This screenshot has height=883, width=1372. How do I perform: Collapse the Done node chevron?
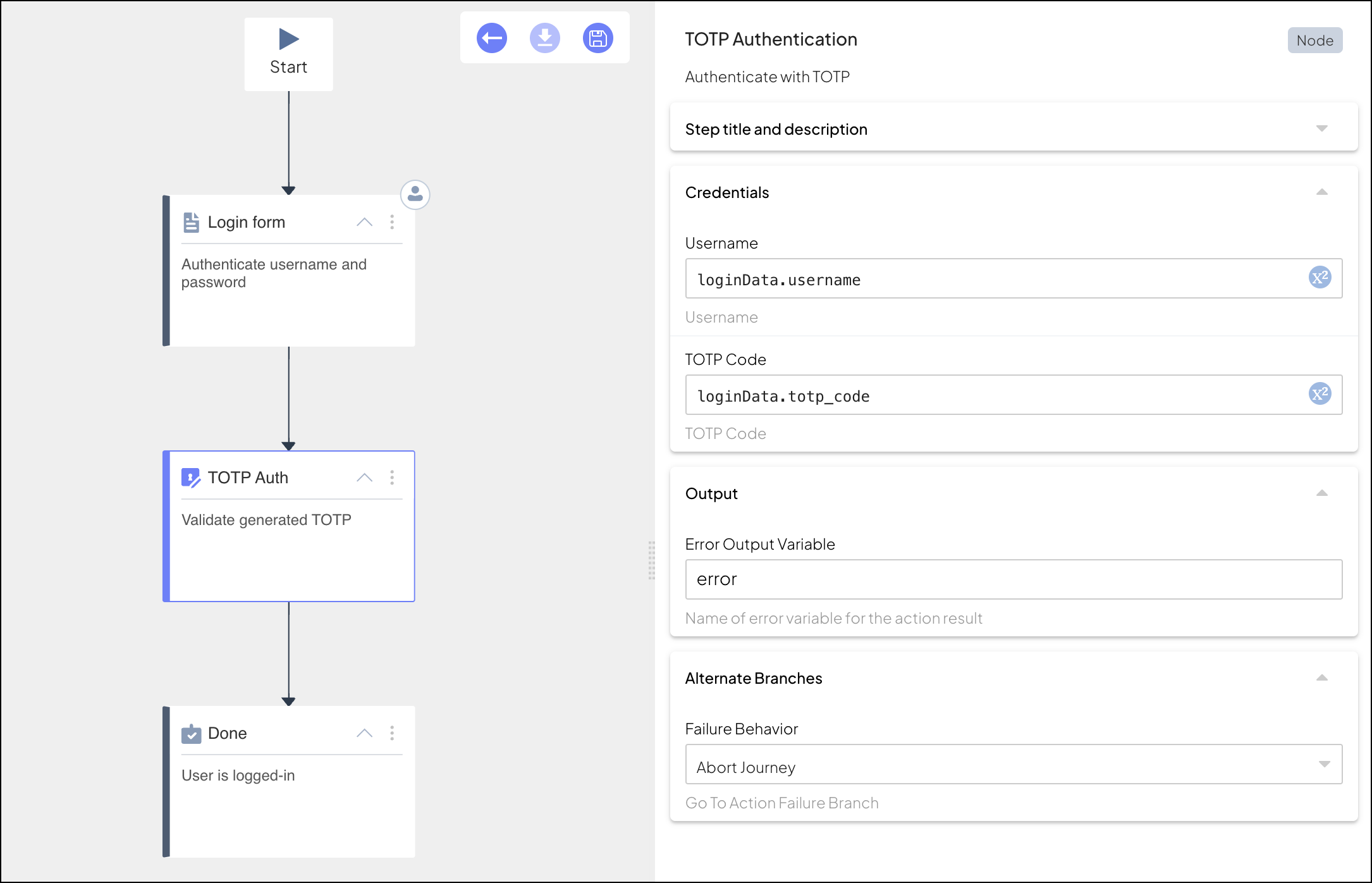click(x=364, y=733)
